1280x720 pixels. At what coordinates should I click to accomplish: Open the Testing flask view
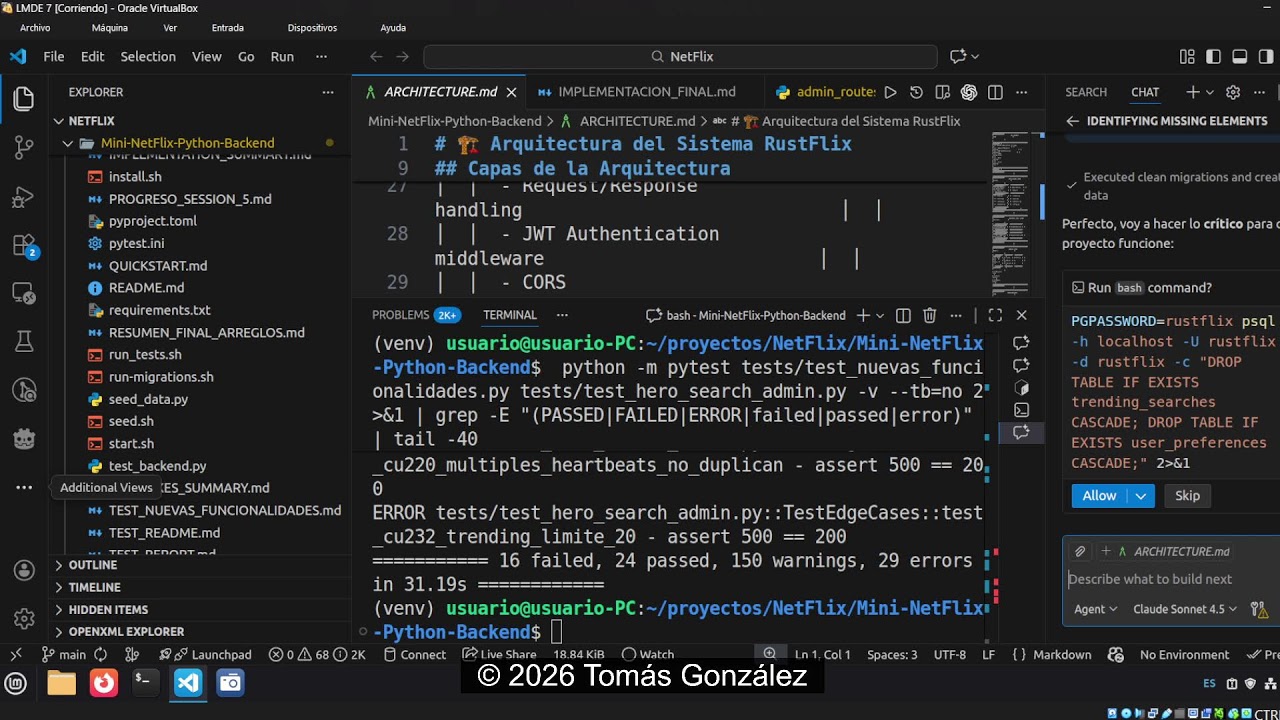[x=24, y=342]
